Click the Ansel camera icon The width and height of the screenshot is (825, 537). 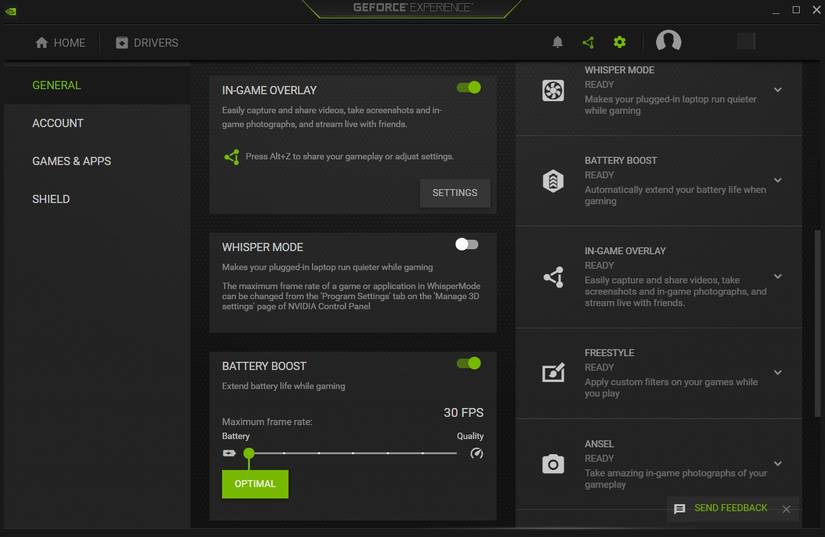553,464
